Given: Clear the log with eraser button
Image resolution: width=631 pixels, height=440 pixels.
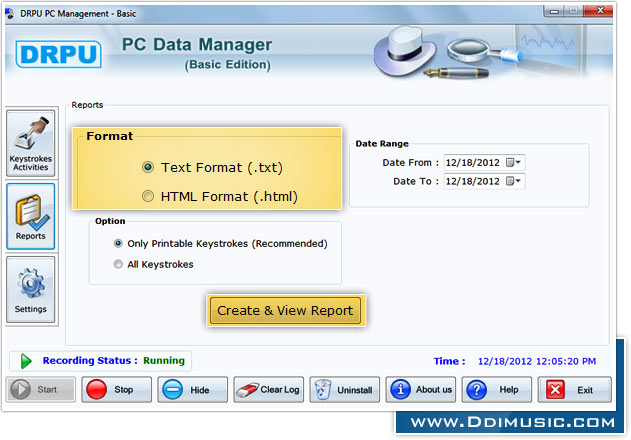Looking at the screenshot, I should click(x=268, y=389).
